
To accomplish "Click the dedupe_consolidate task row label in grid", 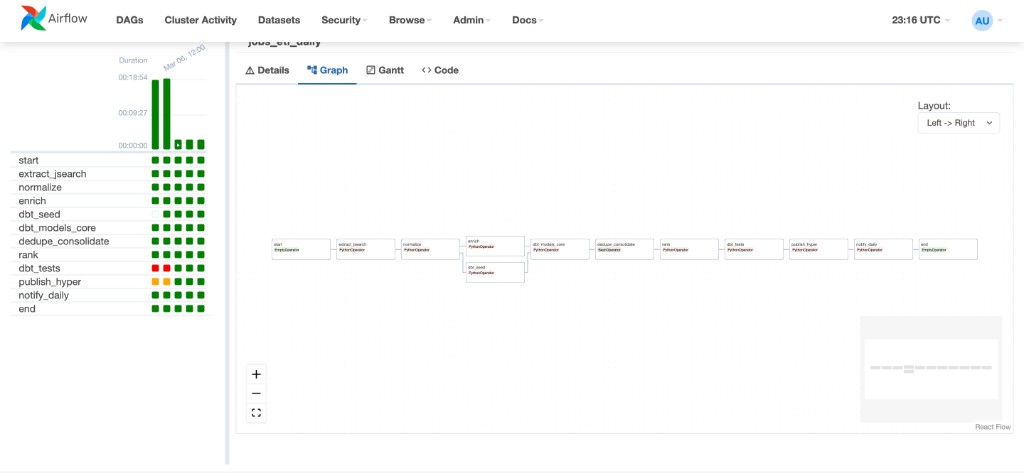I will (x=64, y=241).
